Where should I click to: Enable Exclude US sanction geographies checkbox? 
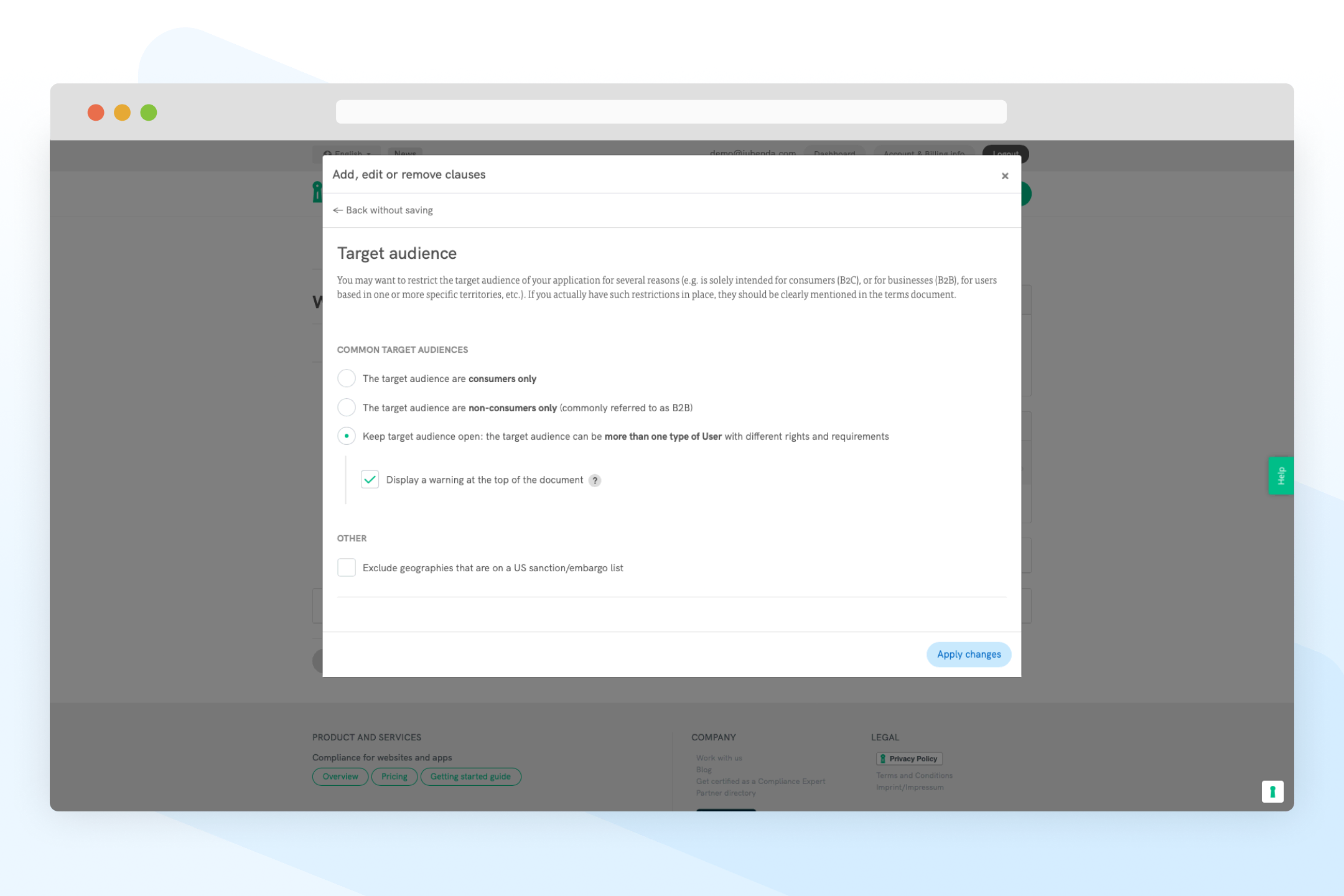[x=346, y=568]
